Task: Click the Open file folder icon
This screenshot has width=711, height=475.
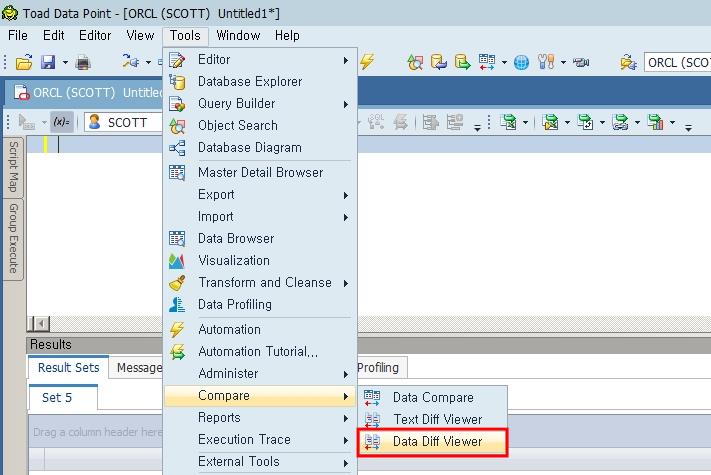Action: tap(24, 62)
